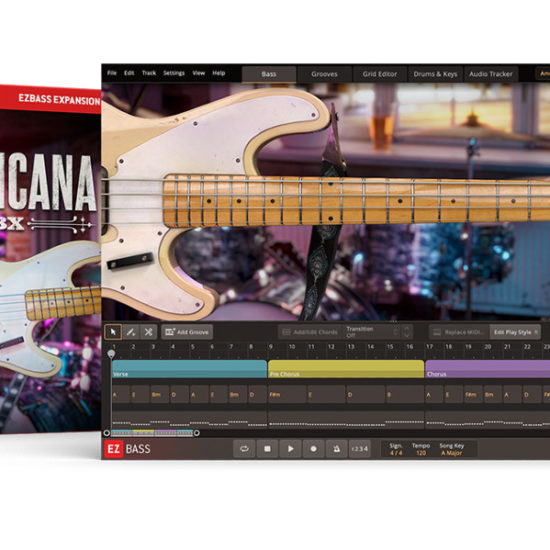The height and width of the screenshot is (550, 550).
Task: Click the song overview minimap strip
Action: tap(152, 433)
